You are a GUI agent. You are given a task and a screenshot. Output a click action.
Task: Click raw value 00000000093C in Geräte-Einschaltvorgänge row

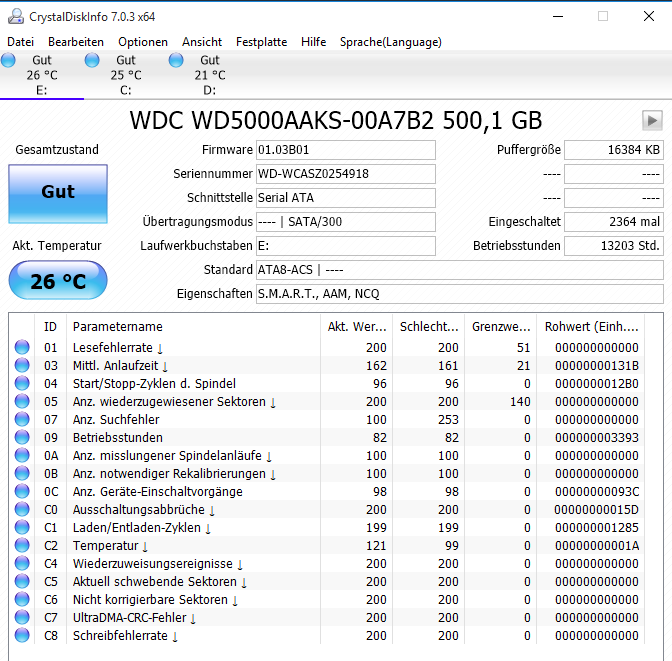pyautogui.click(x=597, y=492)
